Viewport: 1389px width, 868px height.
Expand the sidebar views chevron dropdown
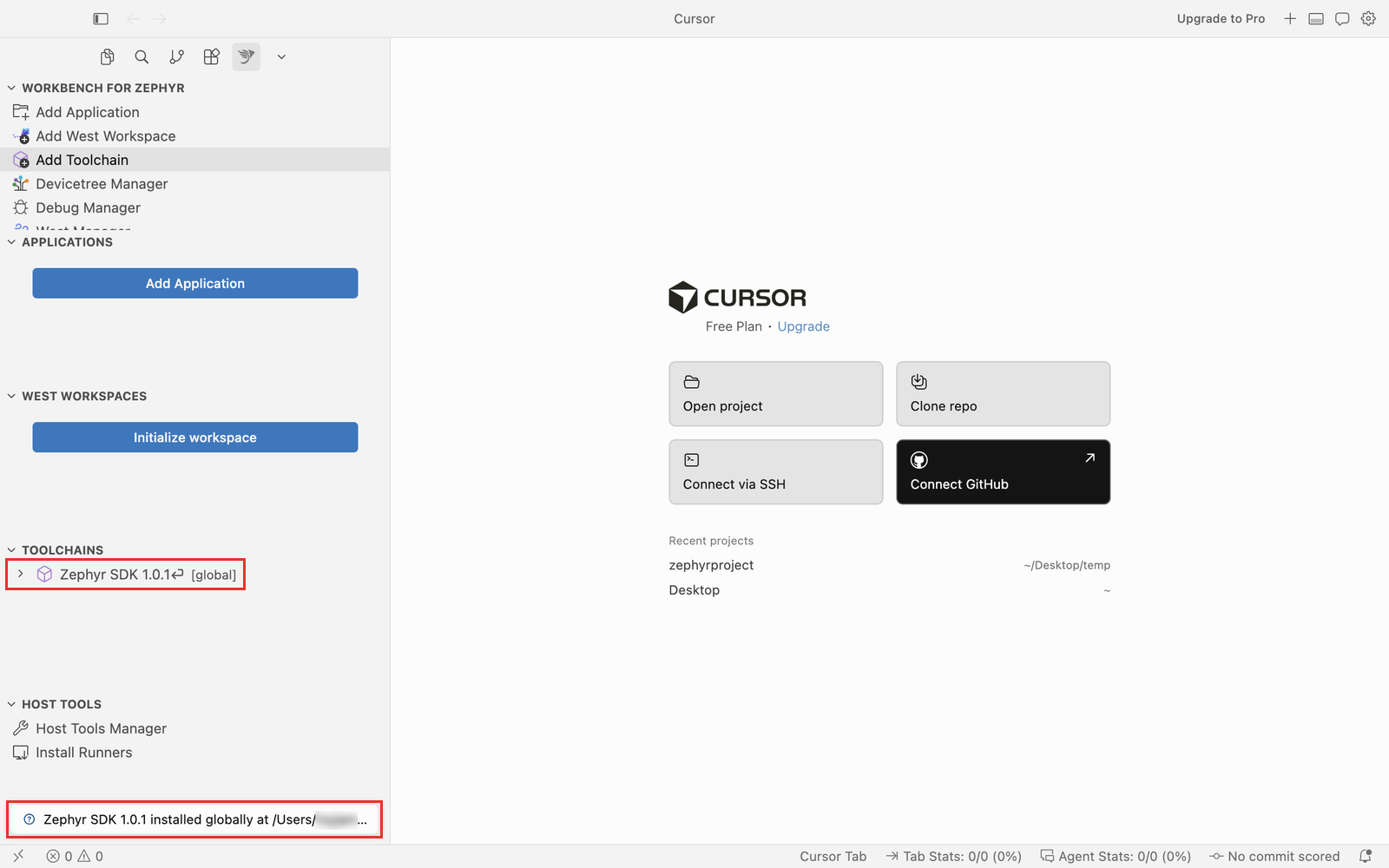[281, 57]
